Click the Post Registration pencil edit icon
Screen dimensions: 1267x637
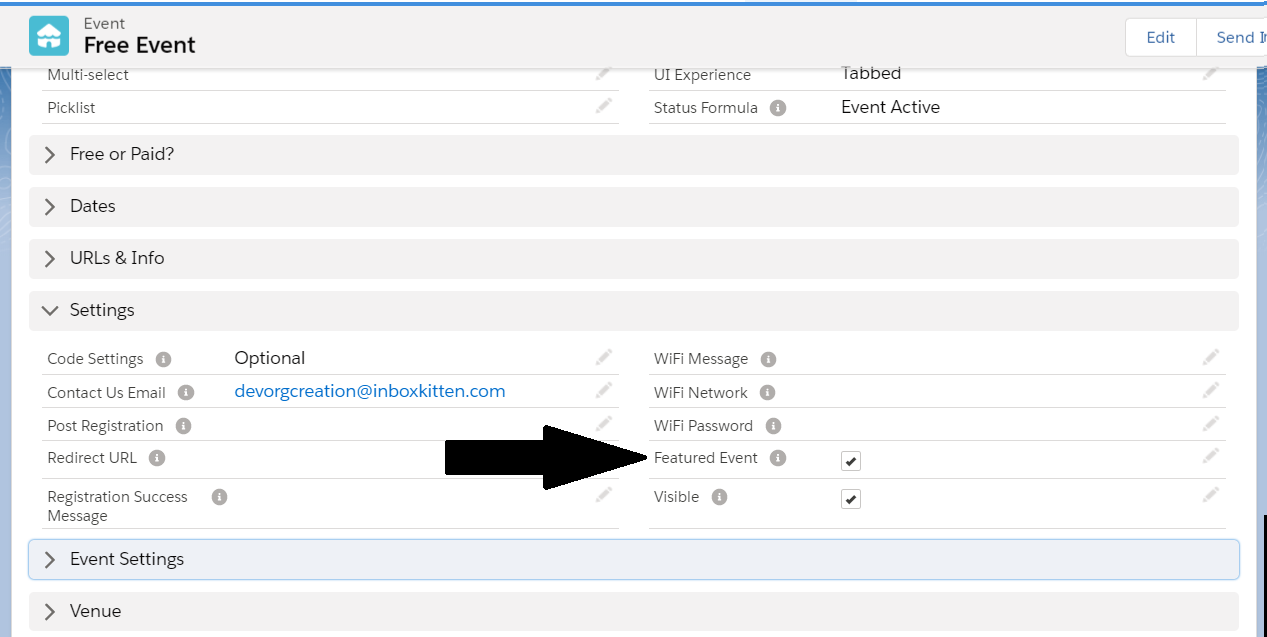(604, 423)
